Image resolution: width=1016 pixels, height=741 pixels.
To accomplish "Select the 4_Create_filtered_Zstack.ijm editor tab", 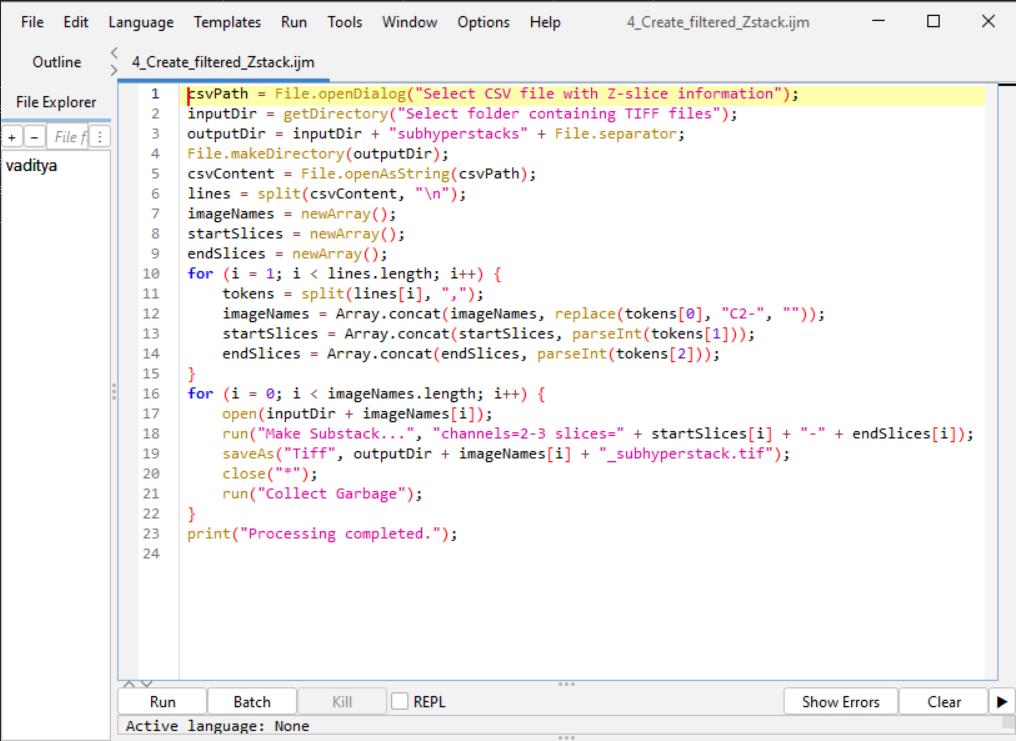I will click(x=224, y=62).
